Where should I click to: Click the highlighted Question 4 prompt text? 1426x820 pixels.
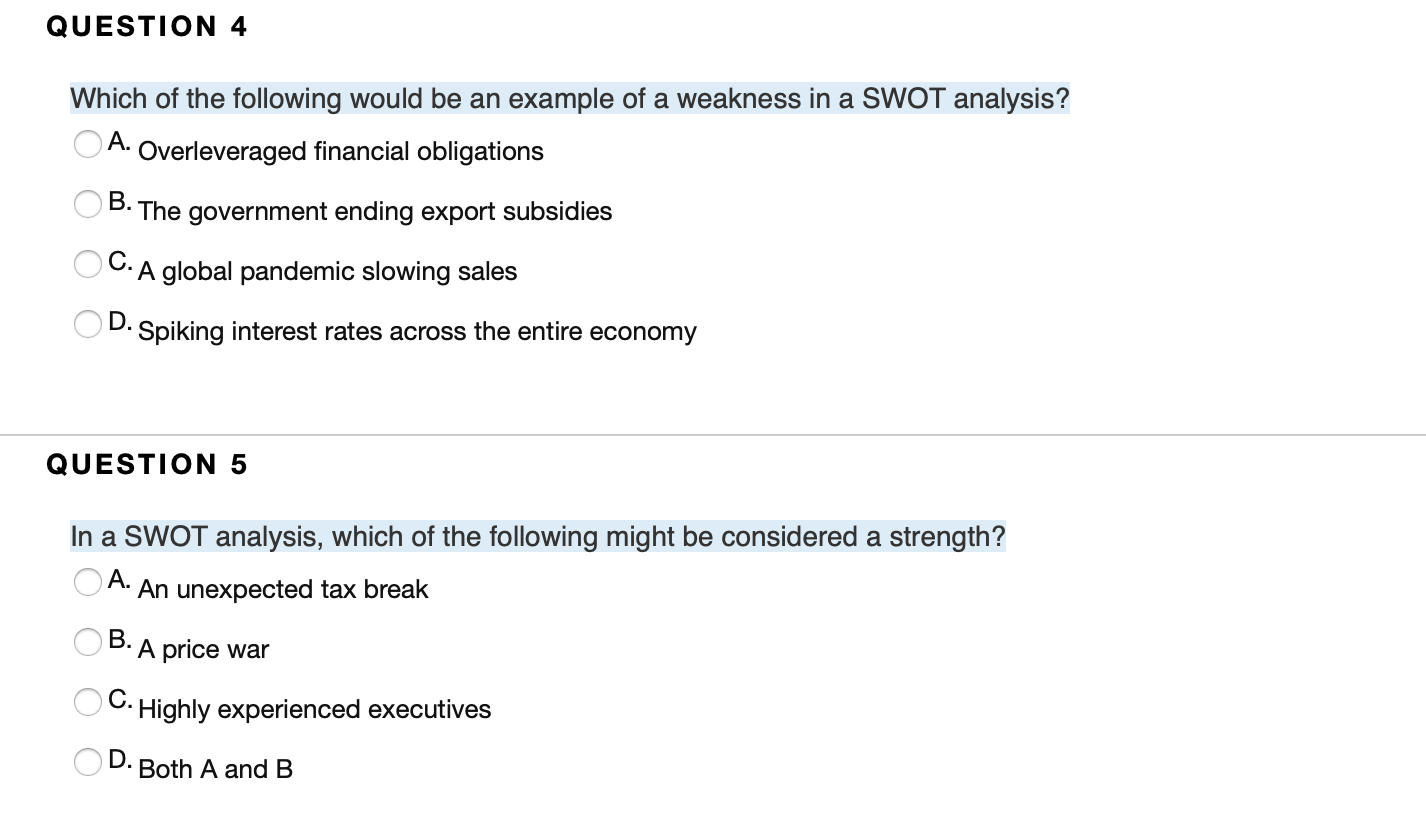tap(568, 98)
